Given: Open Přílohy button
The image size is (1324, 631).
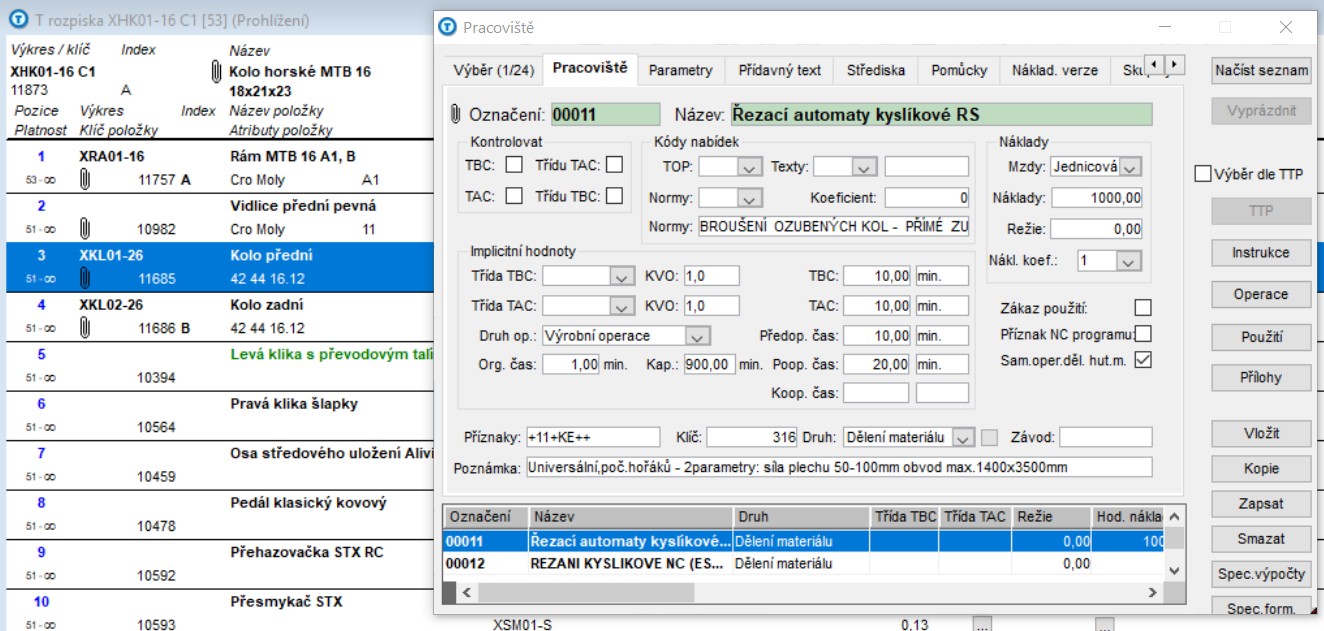Looking at the screenshot, I should 1261,378.
